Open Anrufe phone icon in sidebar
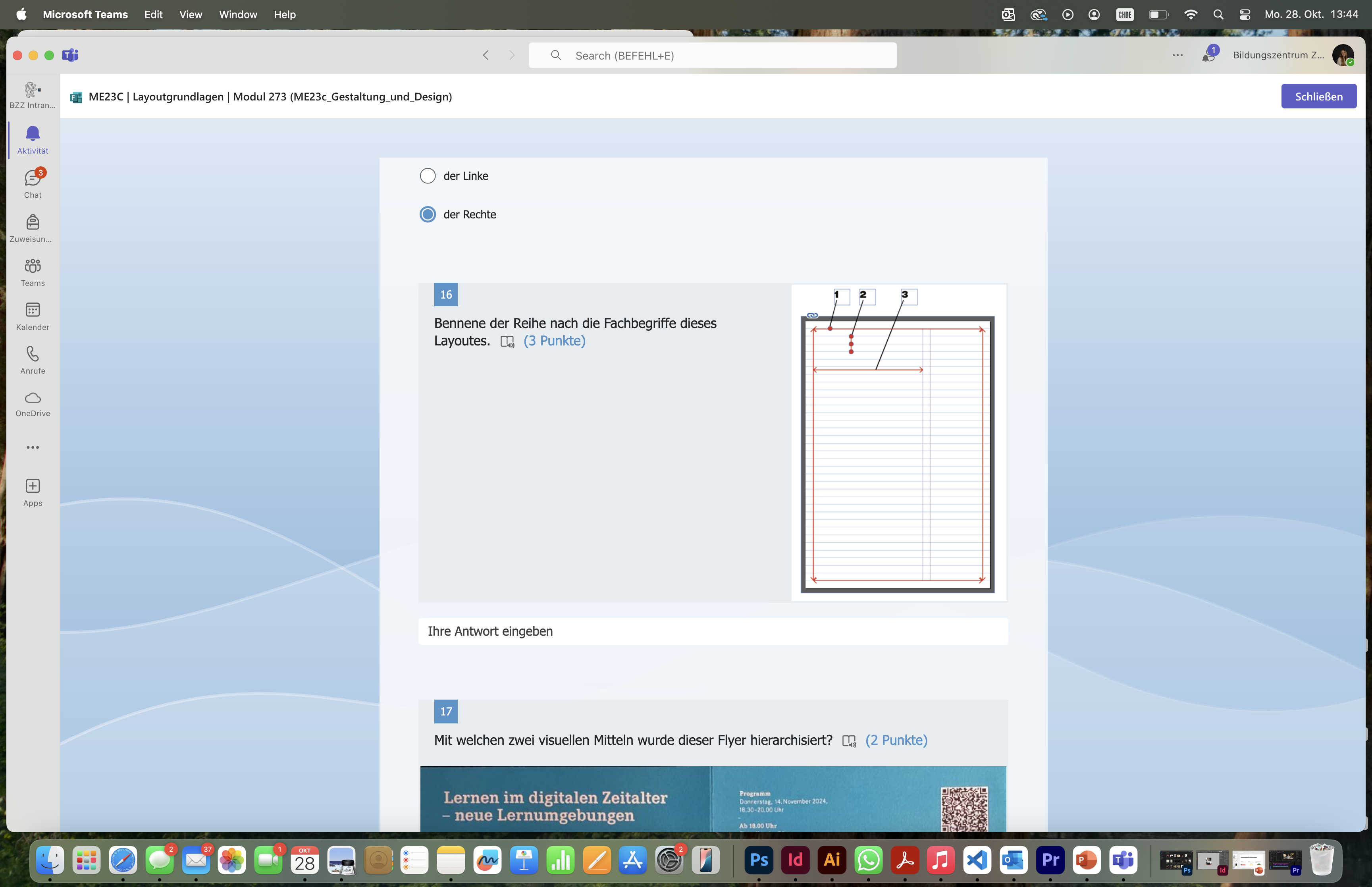The image size is (1372, 887). (33, 360)
